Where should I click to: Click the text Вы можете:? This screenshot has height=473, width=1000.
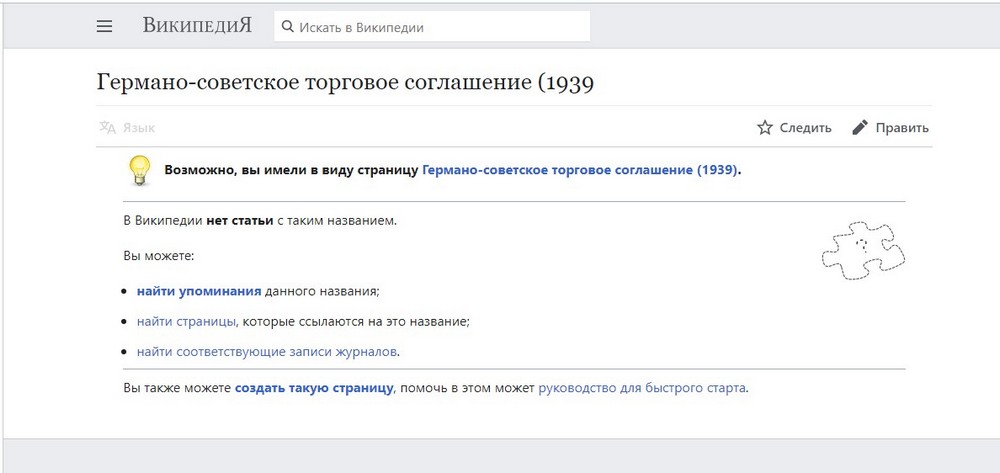coord(158,256)
